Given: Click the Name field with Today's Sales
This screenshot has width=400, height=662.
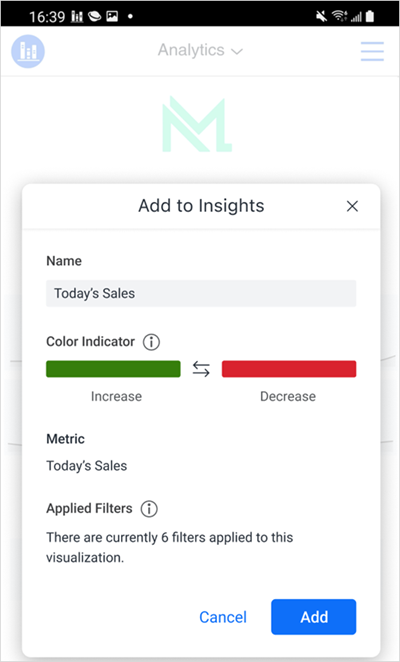Looking at the screenshot, I should click(x=201, y=293).
